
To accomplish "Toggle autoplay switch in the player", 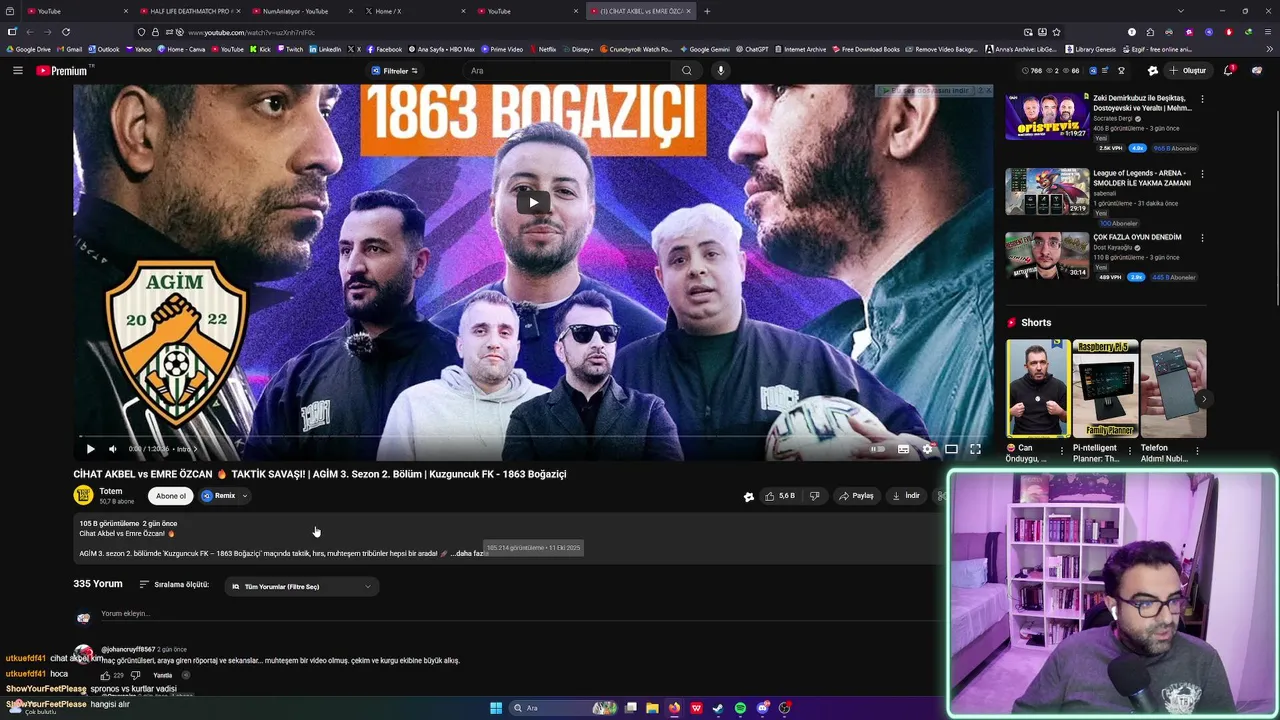I will point(878,449).
